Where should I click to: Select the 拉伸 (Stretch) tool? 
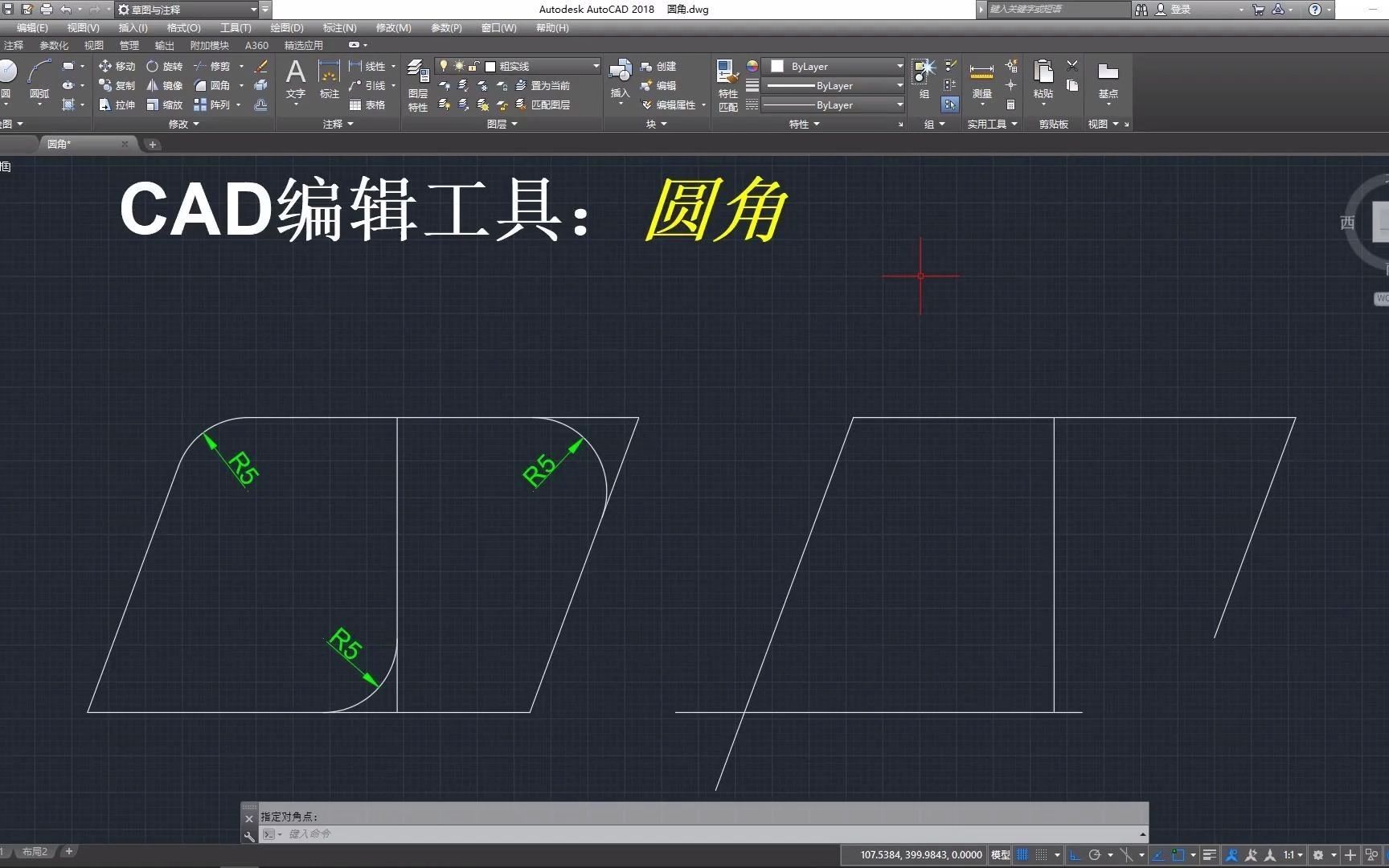[x=122, y=104]
